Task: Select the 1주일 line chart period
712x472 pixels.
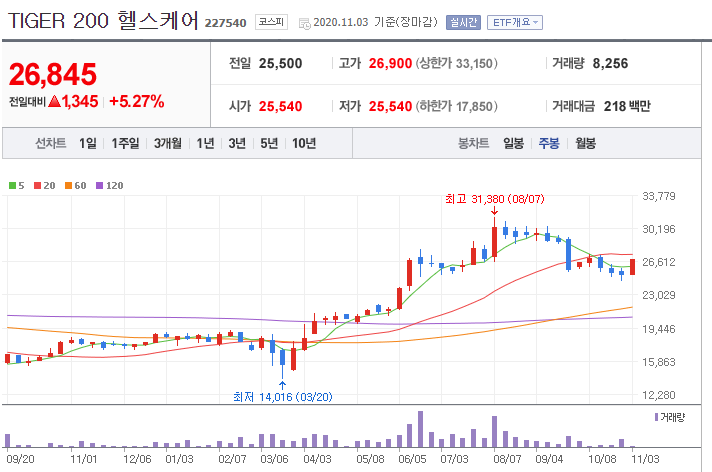Action: 125,144
